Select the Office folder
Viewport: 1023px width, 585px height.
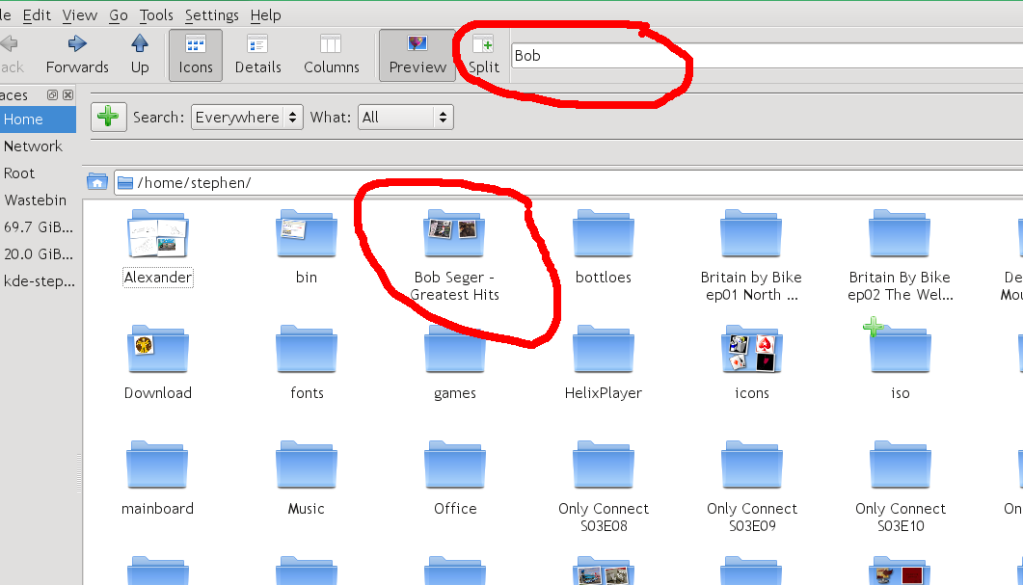tap(455, 479)
